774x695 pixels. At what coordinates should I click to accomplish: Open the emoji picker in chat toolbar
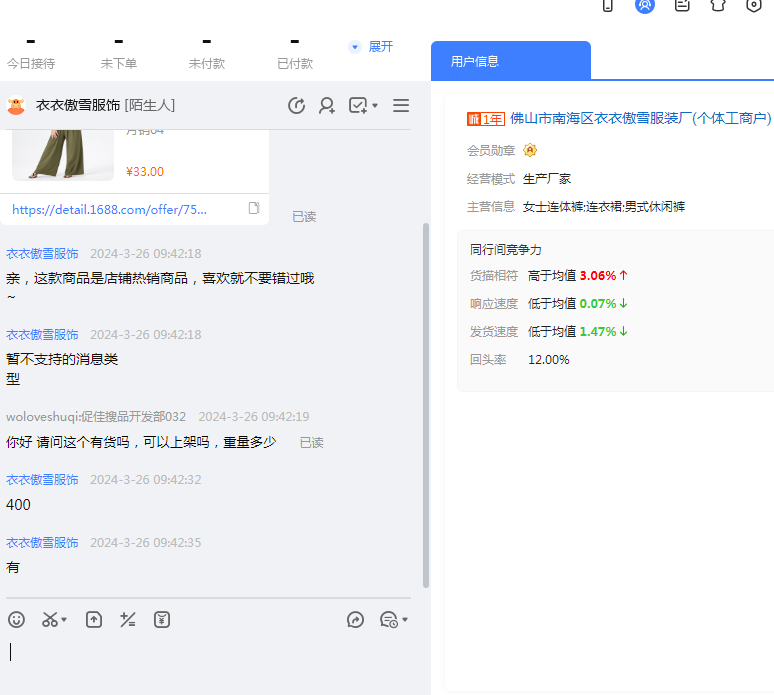coord(16,620)
